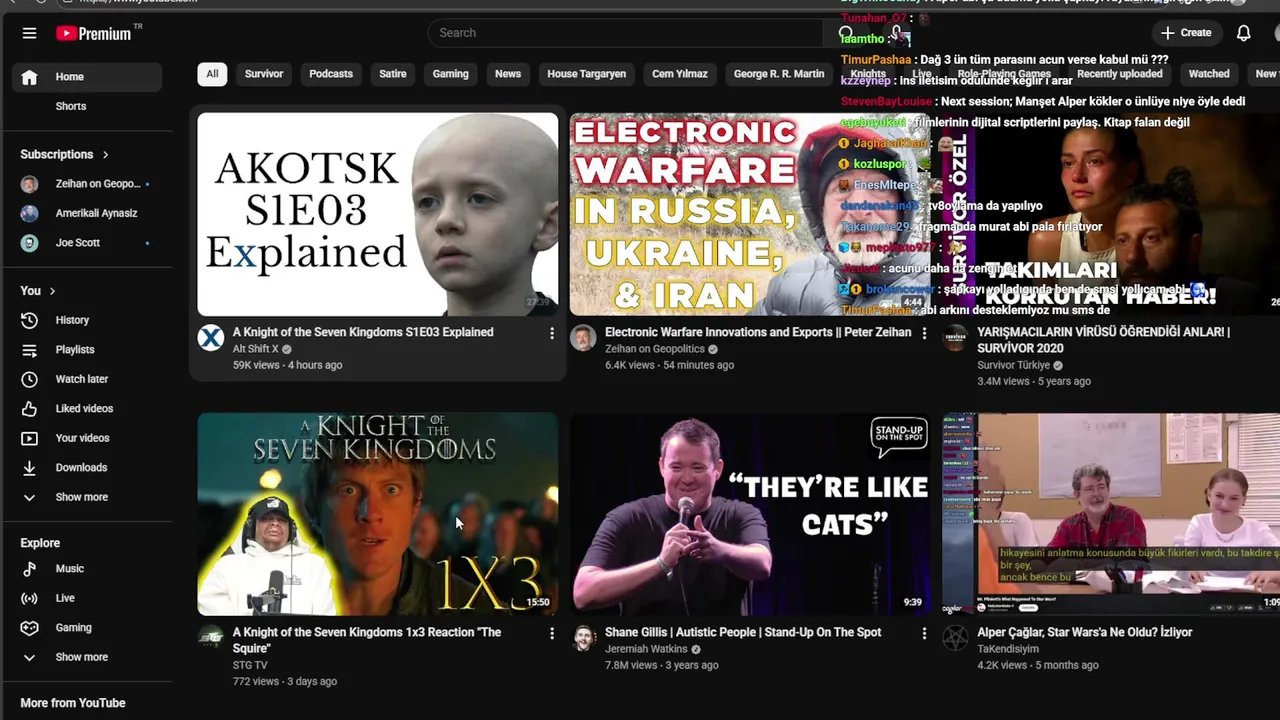Image resolution: width=1280 pixels, height=720 pixels.
Task: Click the Subscriptions heading text
Action: [57, 154]
